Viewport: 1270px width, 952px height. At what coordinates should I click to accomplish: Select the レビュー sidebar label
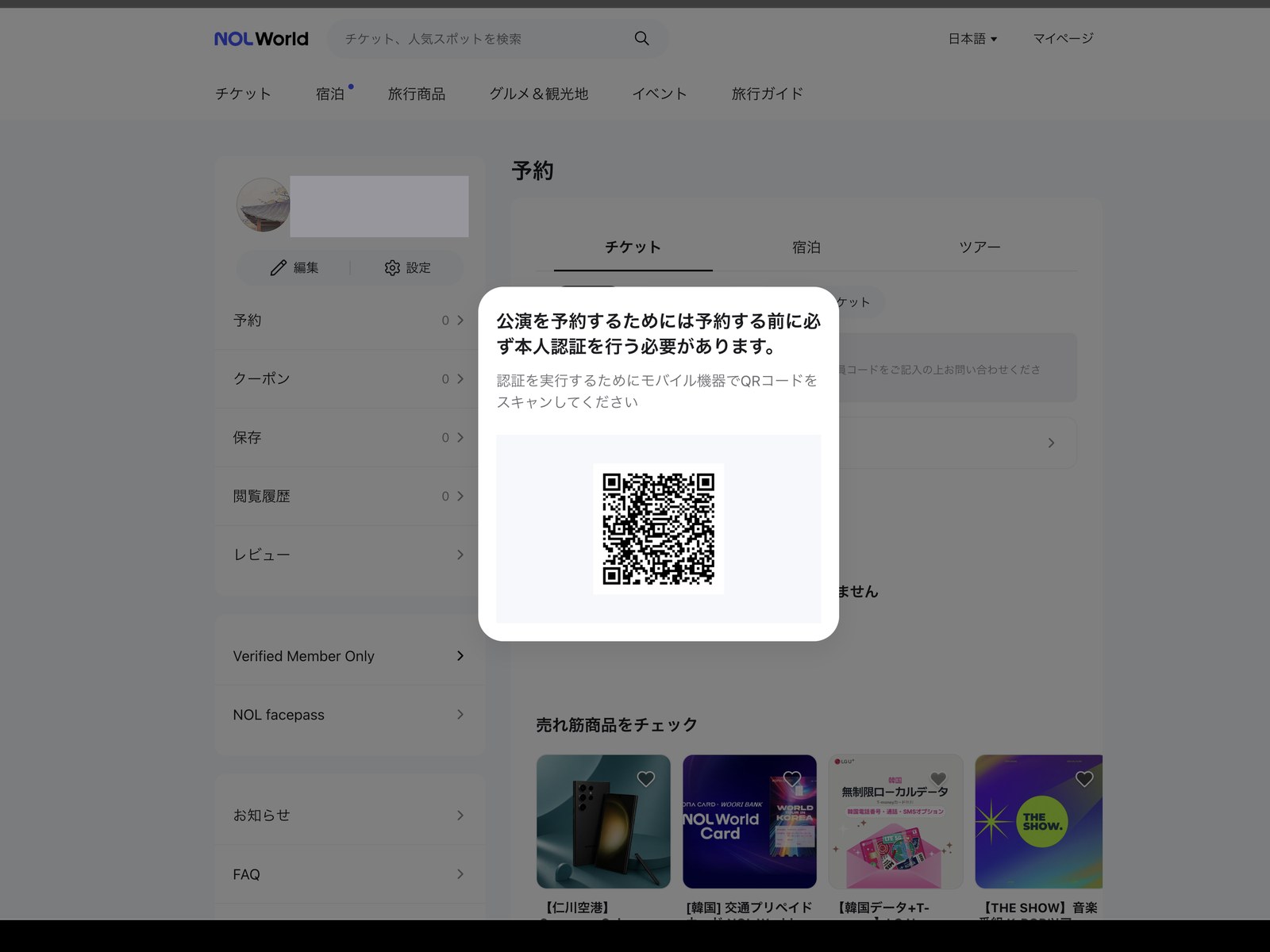point(261,555)
